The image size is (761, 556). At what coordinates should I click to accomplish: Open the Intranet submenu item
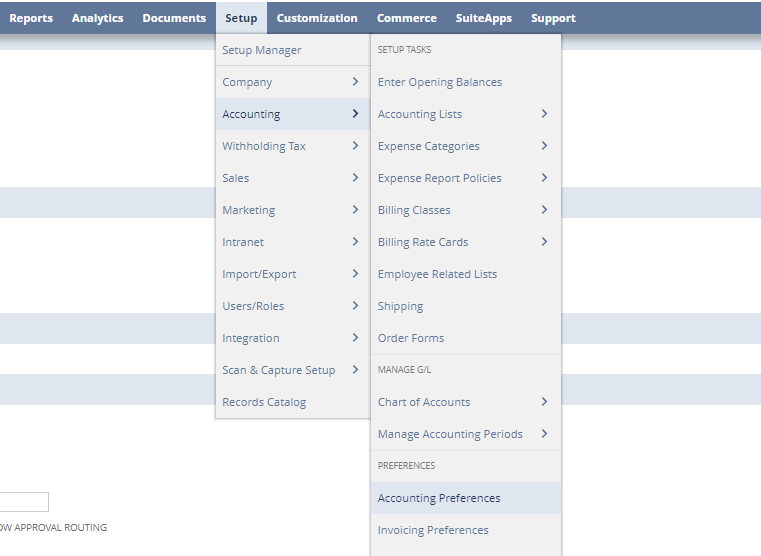[293, 242]
